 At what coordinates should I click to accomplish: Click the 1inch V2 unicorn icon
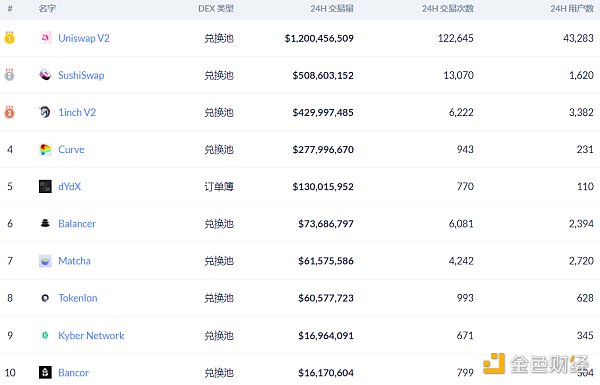click(x=46, y=112)
